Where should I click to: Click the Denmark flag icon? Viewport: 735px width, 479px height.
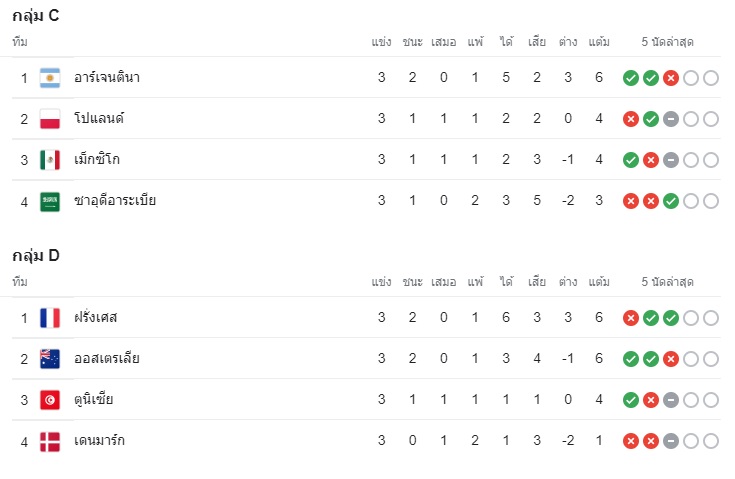(x=50, y=441)
